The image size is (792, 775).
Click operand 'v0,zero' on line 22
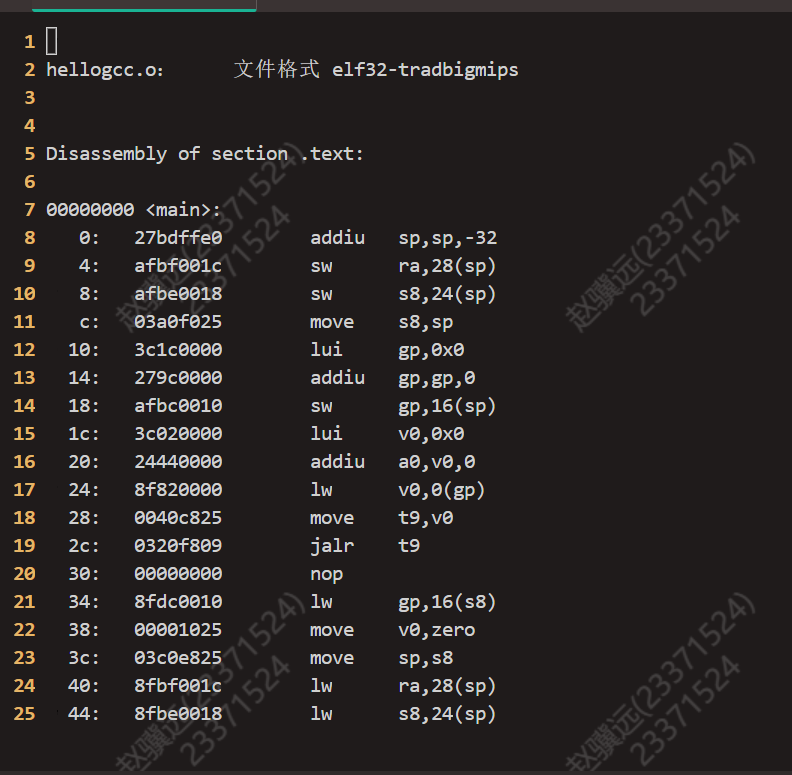[436, 630]
